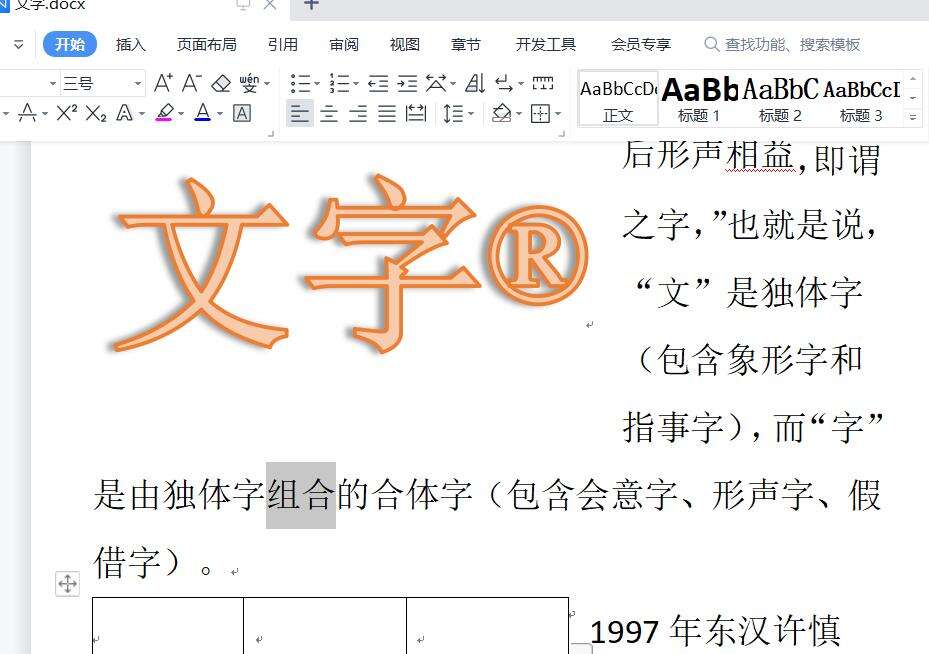Click the 查找功能 search box
The width and height of the screenshot is (929, 654).
(782, 44)
